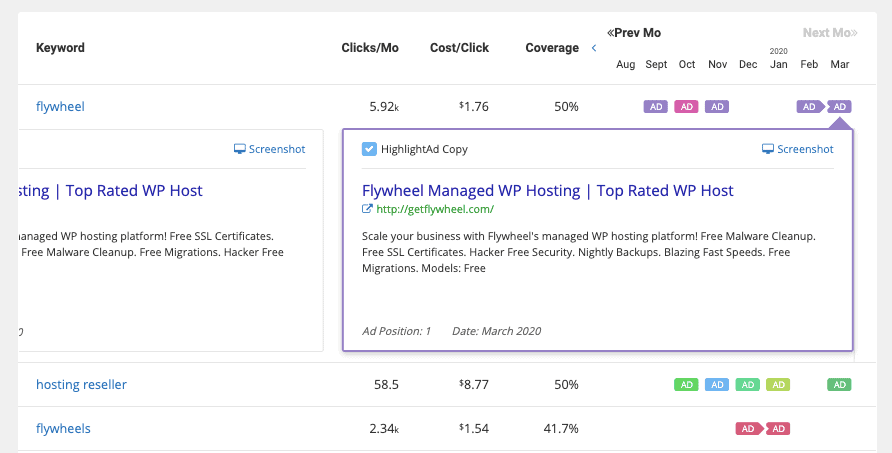
Task: Open the flywheel keyword link
Action: [60, 106]
